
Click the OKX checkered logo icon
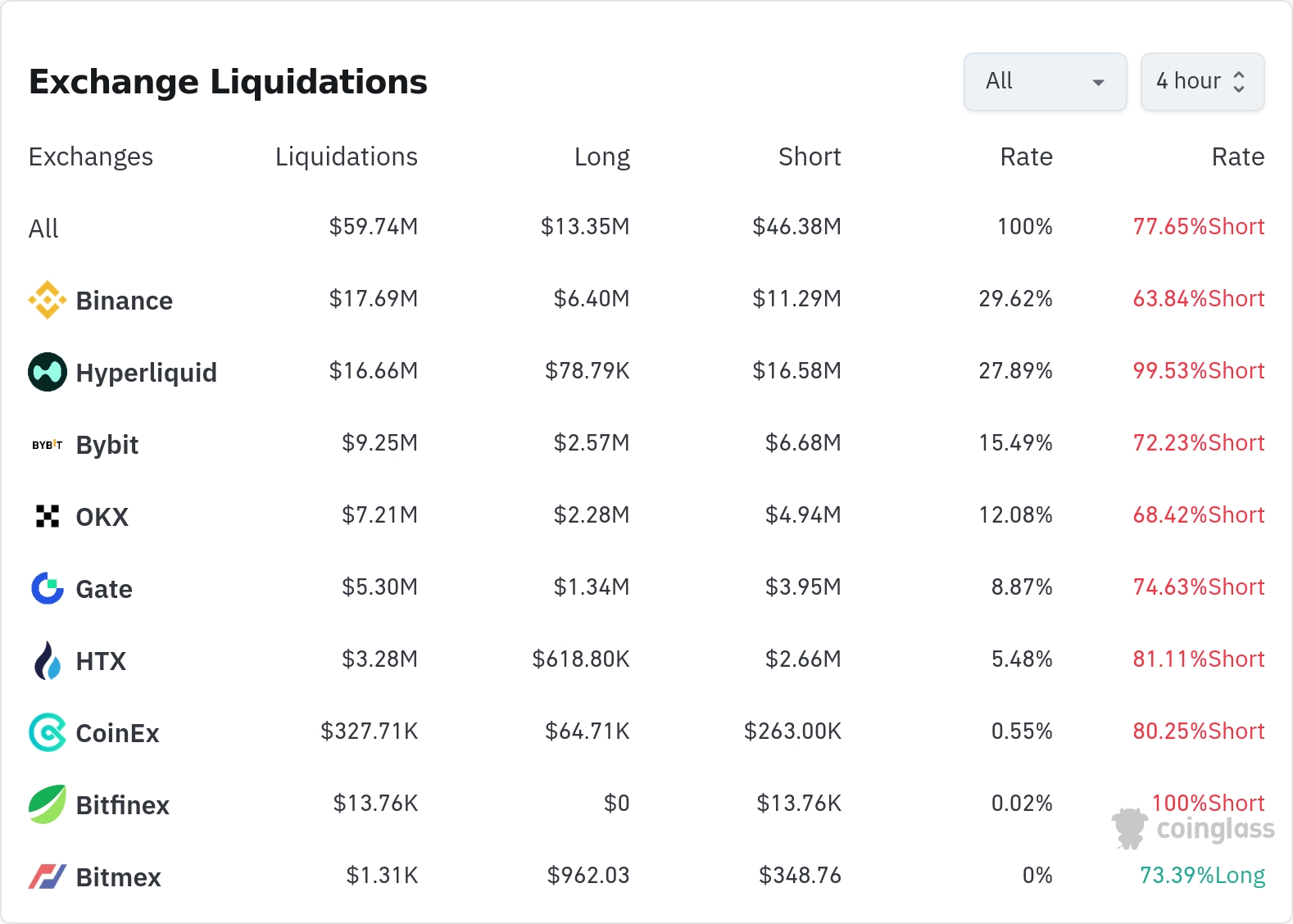click(48, 516)
